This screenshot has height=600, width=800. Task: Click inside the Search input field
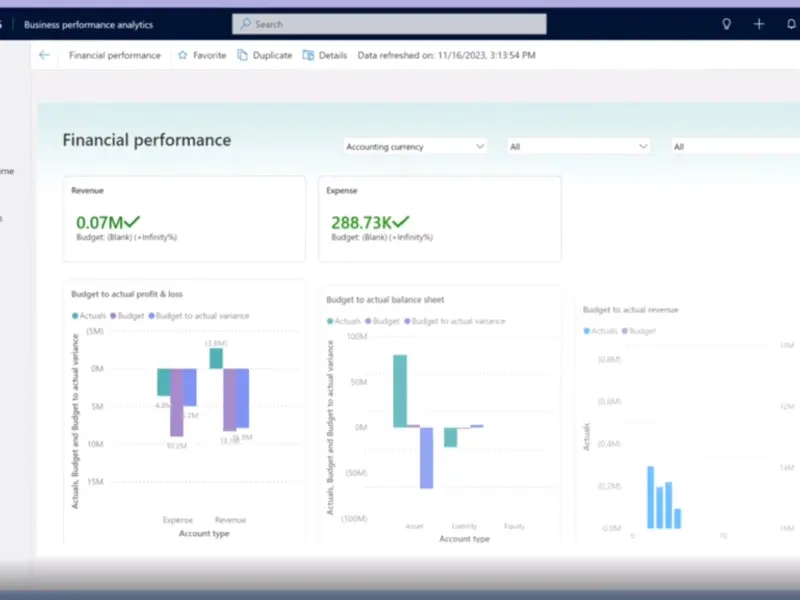(400, 24)
